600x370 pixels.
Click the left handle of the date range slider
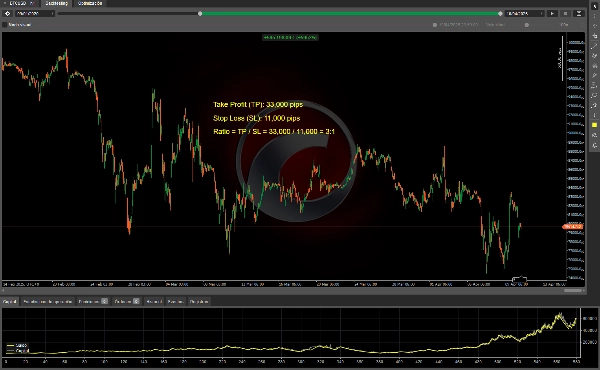pos(200,13)
